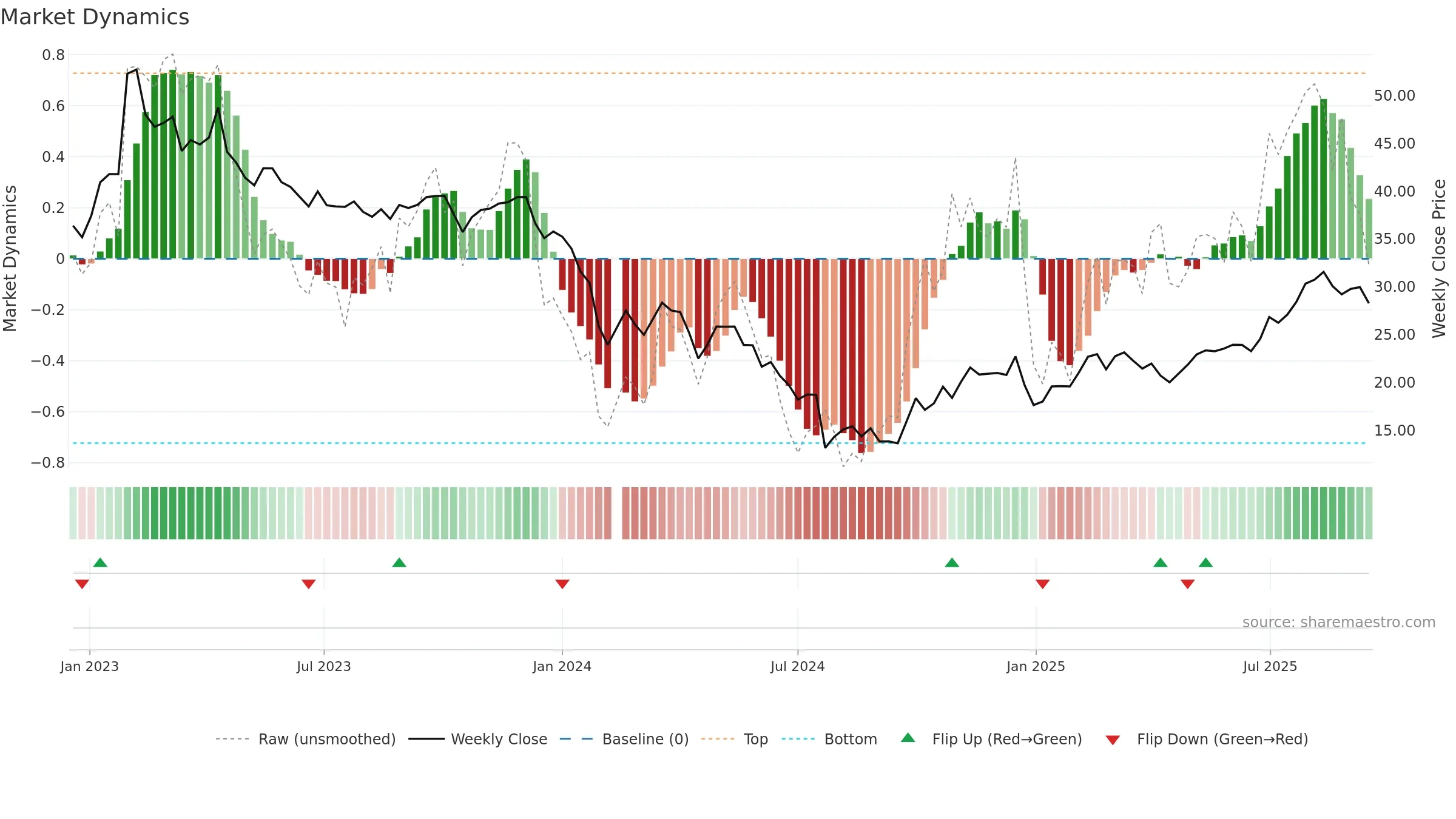Click the 50.00 right axis price label
This screenshot has width=1456, height=819.
tap(1395, 96)
